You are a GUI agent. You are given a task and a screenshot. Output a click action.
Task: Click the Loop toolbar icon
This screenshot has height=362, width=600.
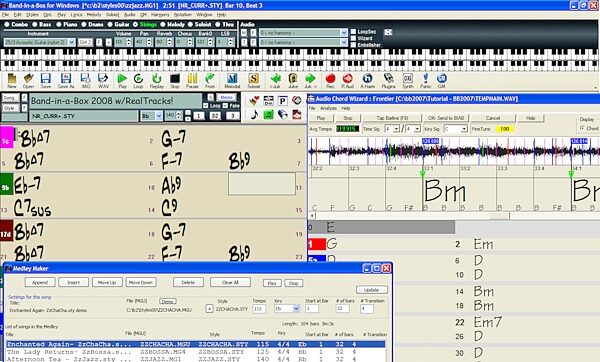pos(138,79)
